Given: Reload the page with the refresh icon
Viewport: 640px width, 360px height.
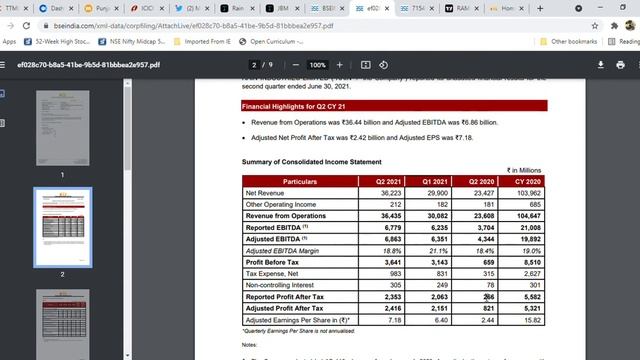Looking at the screenshot, I should click(x=27, y=26).
